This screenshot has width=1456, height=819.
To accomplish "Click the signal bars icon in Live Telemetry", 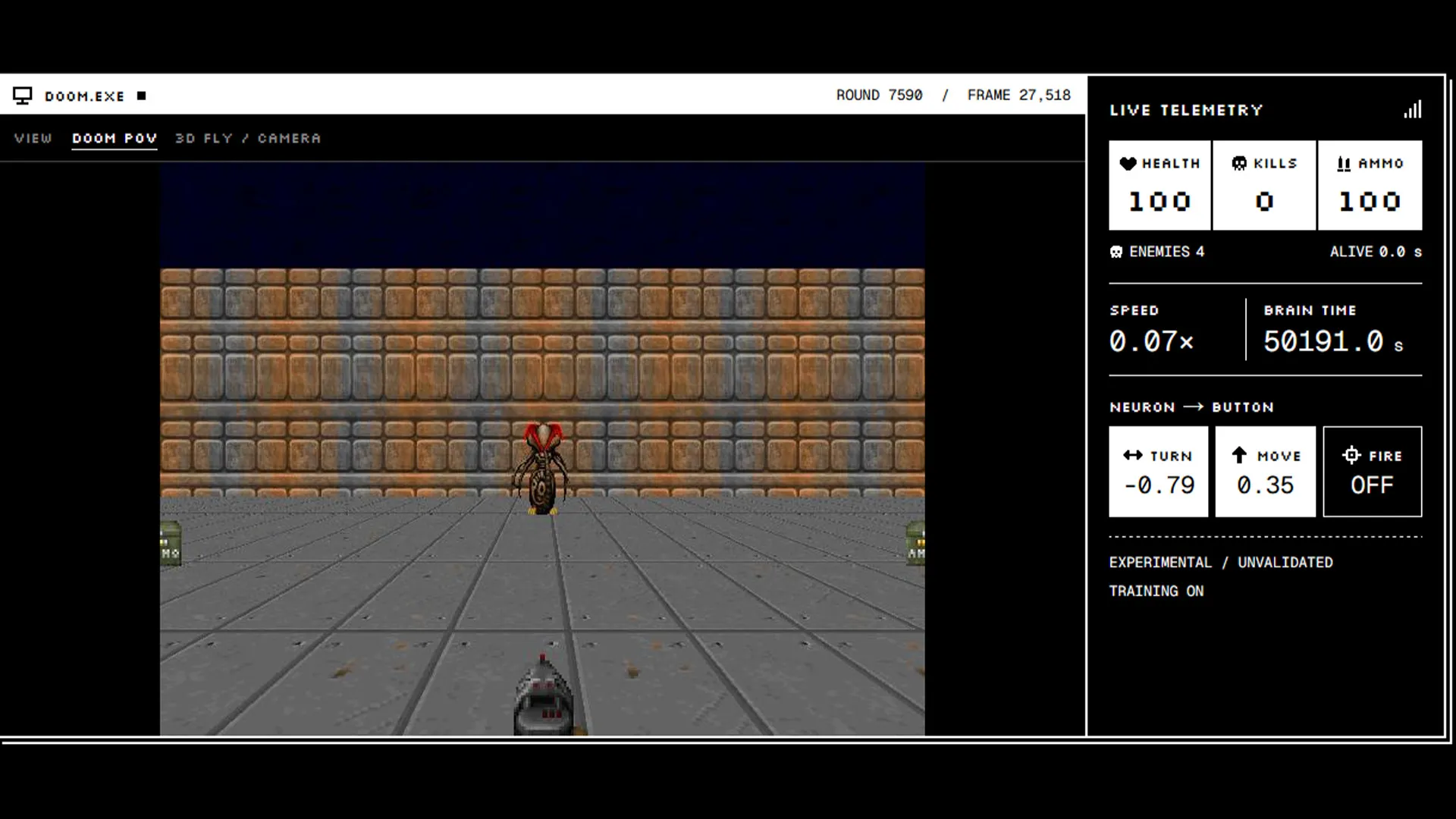I will (x=1413, y=110).
